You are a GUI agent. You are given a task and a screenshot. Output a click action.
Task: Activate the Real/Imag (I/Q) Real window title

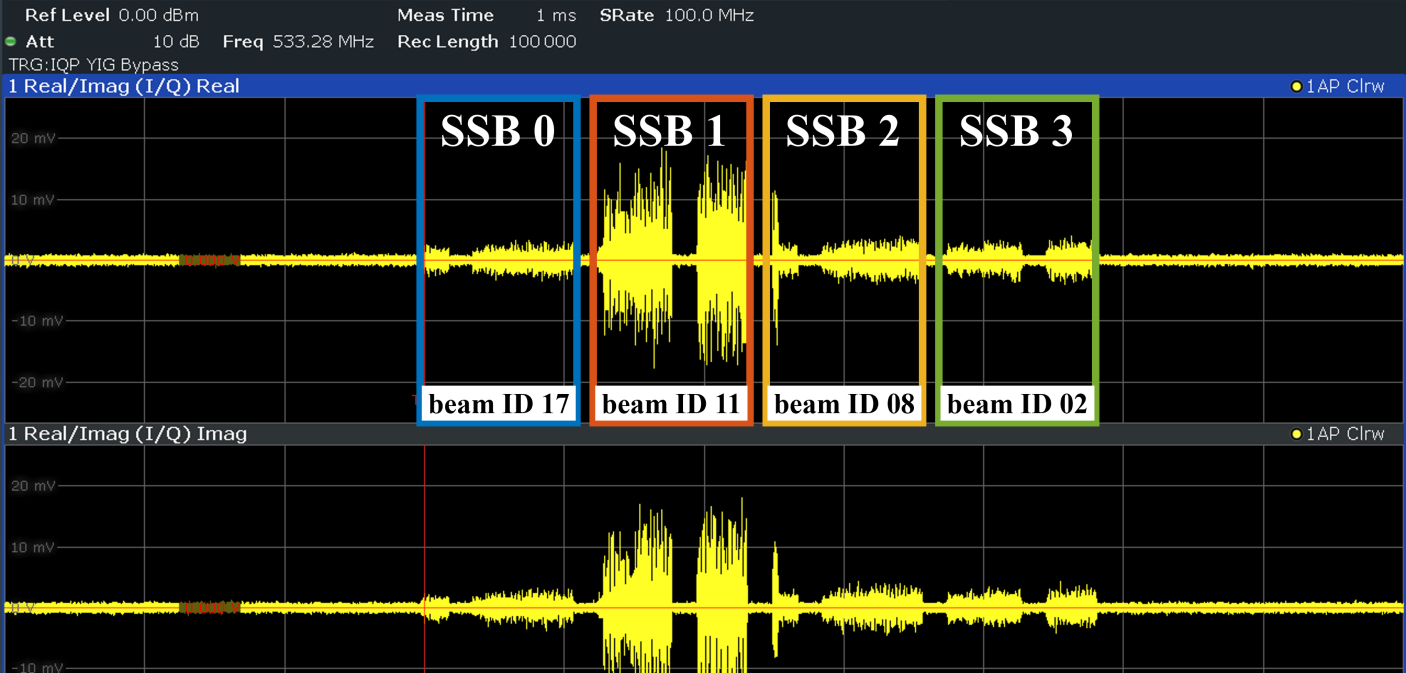pos(124,87)
